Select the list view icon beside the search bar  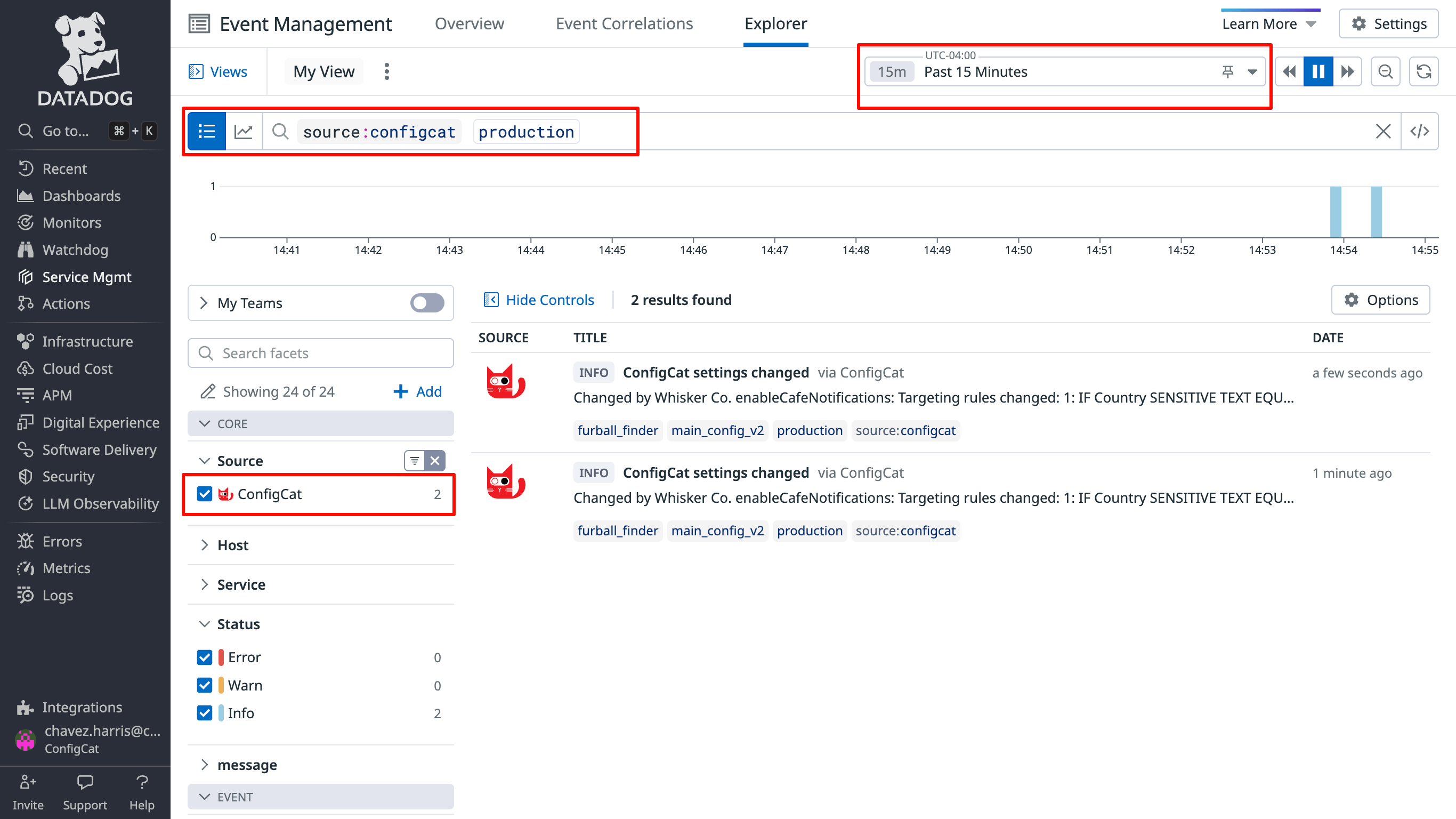coord(207,131)
